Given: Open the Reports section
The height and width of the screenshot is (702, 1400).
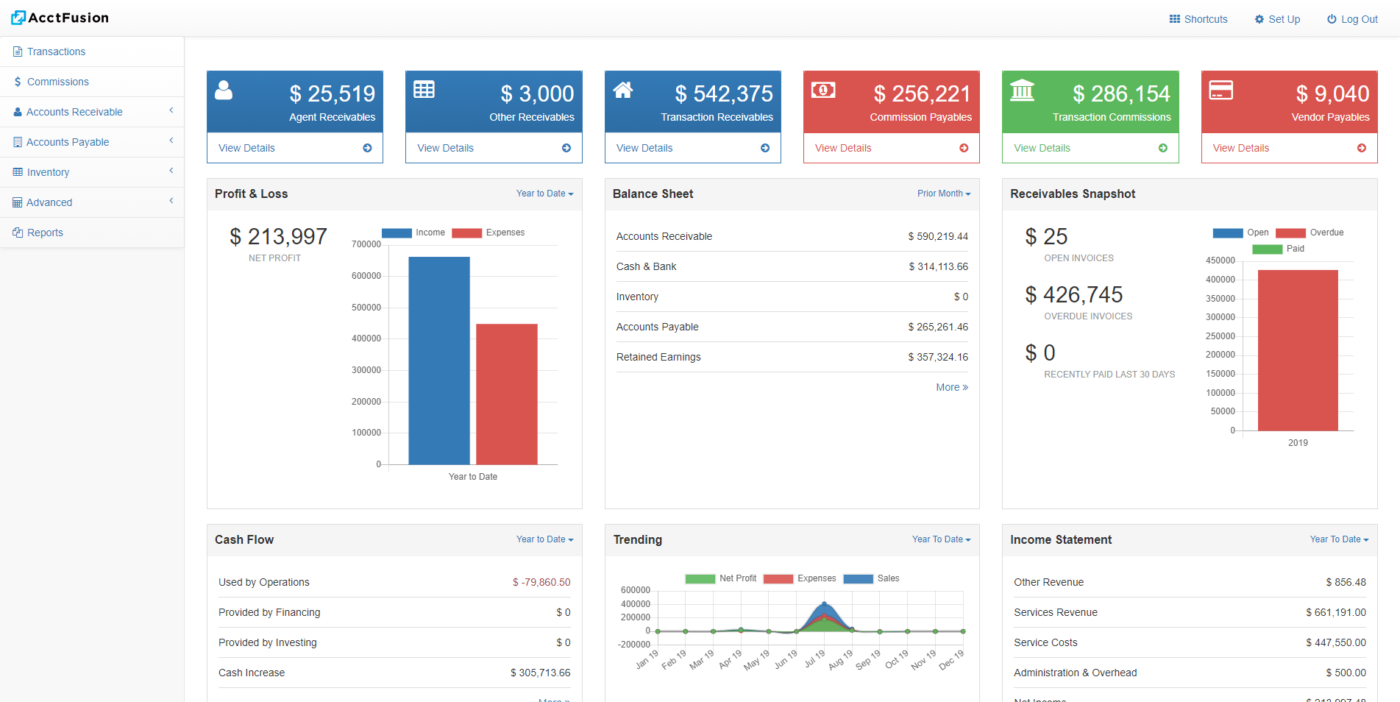Looking at the screenshot, I should pyautogui.click(x=44, y=232).
